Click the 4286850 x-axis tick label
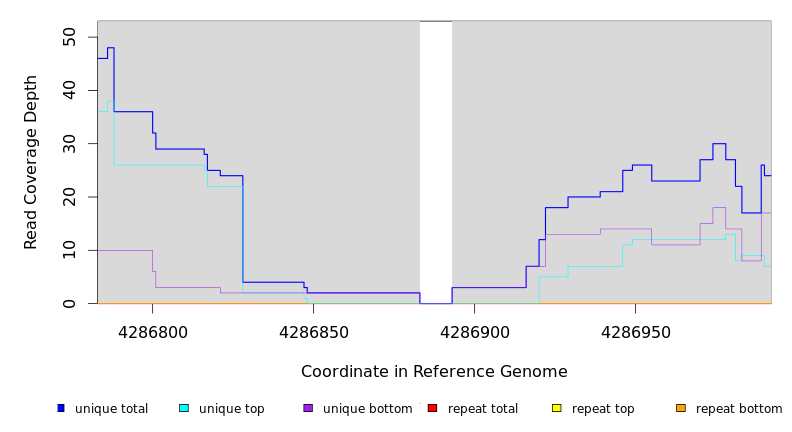 pos(313,331)
